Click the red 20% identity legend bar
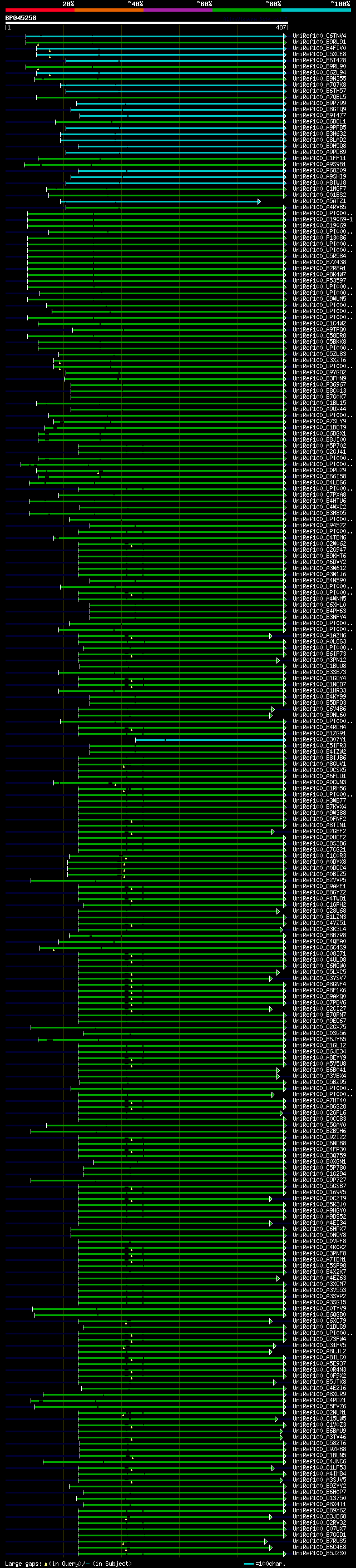 click(x=39, y=10)
